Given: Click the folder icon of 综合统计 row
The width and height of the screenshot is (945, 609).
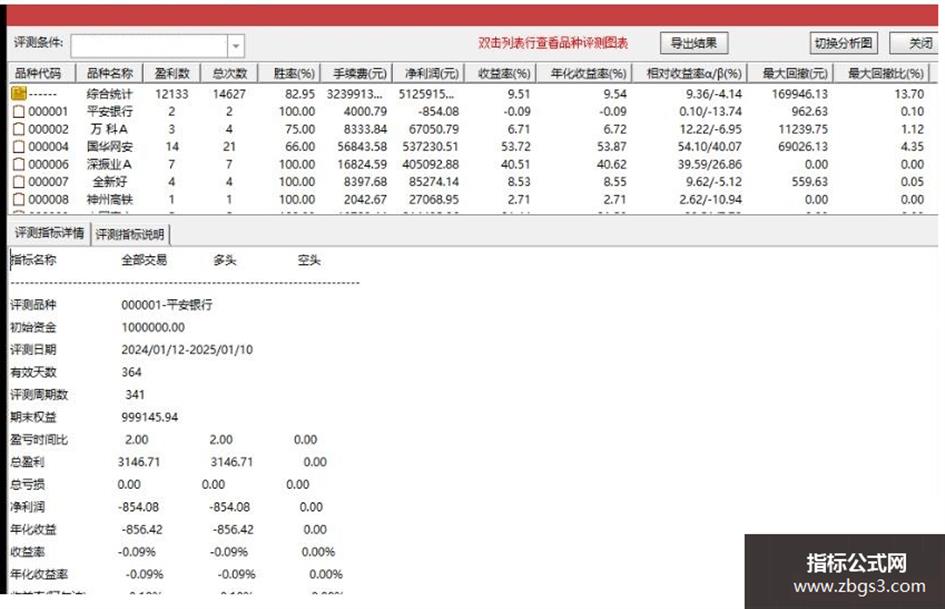Looking at the screenshot, I should [x=19, y=93].
